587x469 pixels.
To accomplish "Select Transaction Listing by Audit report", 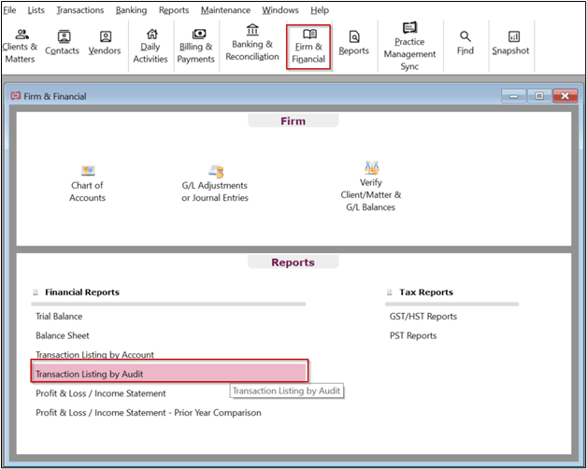I will pyautogui.click(x=170, y=371).
